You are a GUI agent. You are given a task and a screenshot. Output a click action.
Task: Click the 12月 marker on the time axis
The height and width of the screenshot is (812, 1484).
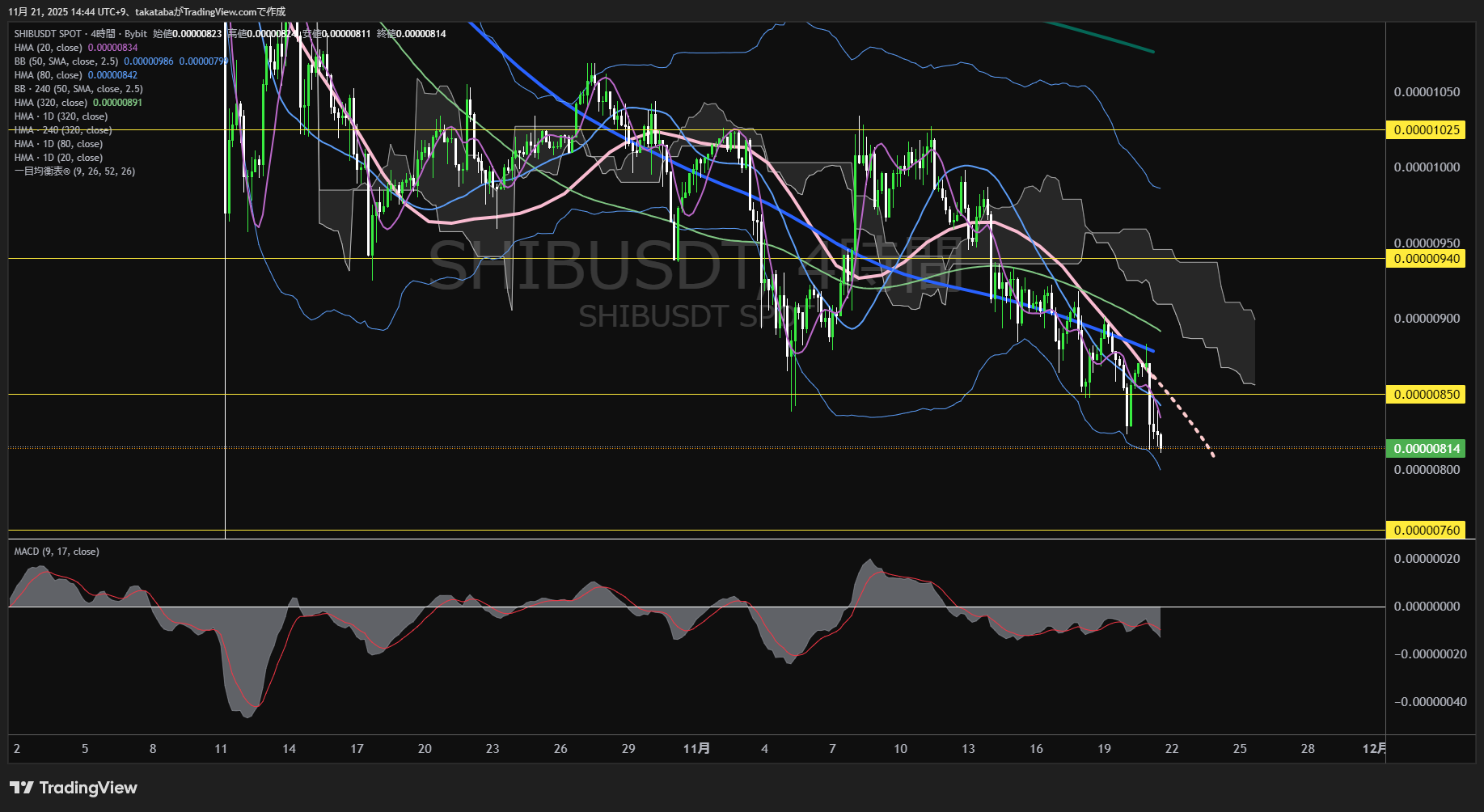pos(1373,749)
